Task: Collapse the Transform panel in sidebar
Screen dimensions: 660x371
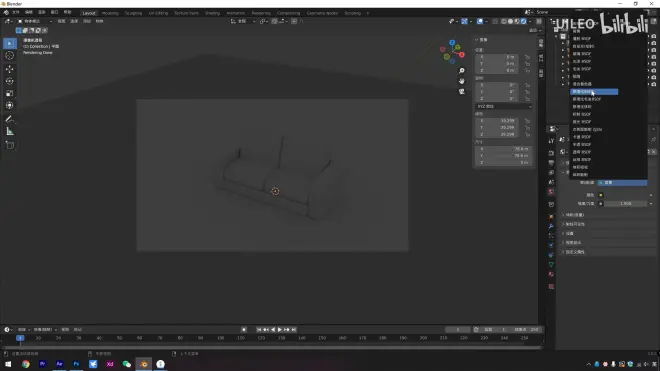Action: (477, 40)
